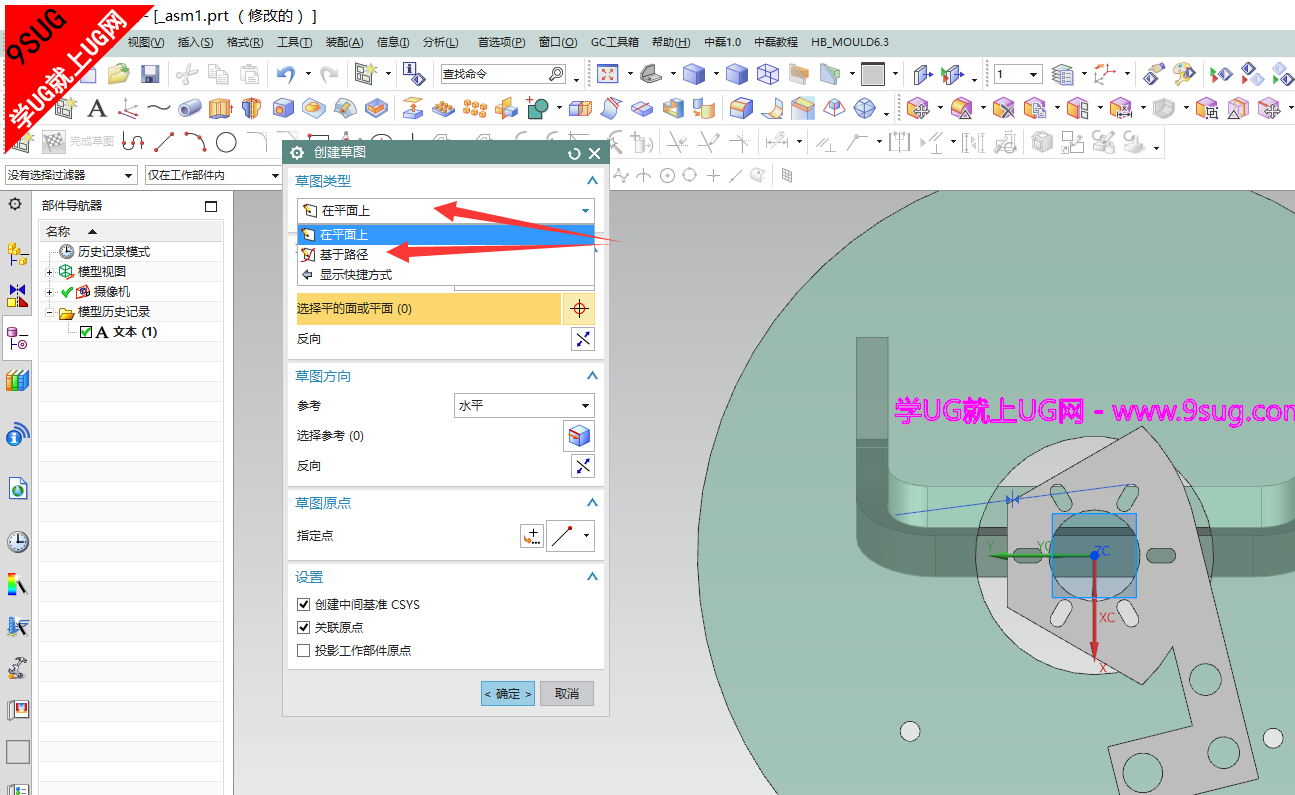Select the spline curve tool icon
1295x795 pixels.
tap(158, 108)
